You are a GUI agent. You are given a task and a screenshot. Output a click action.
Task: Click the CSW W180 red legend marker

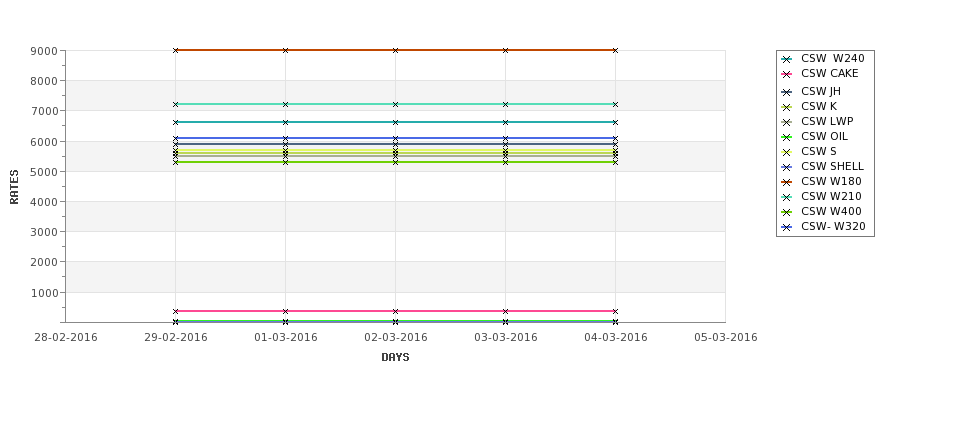(x=786, y=182)
